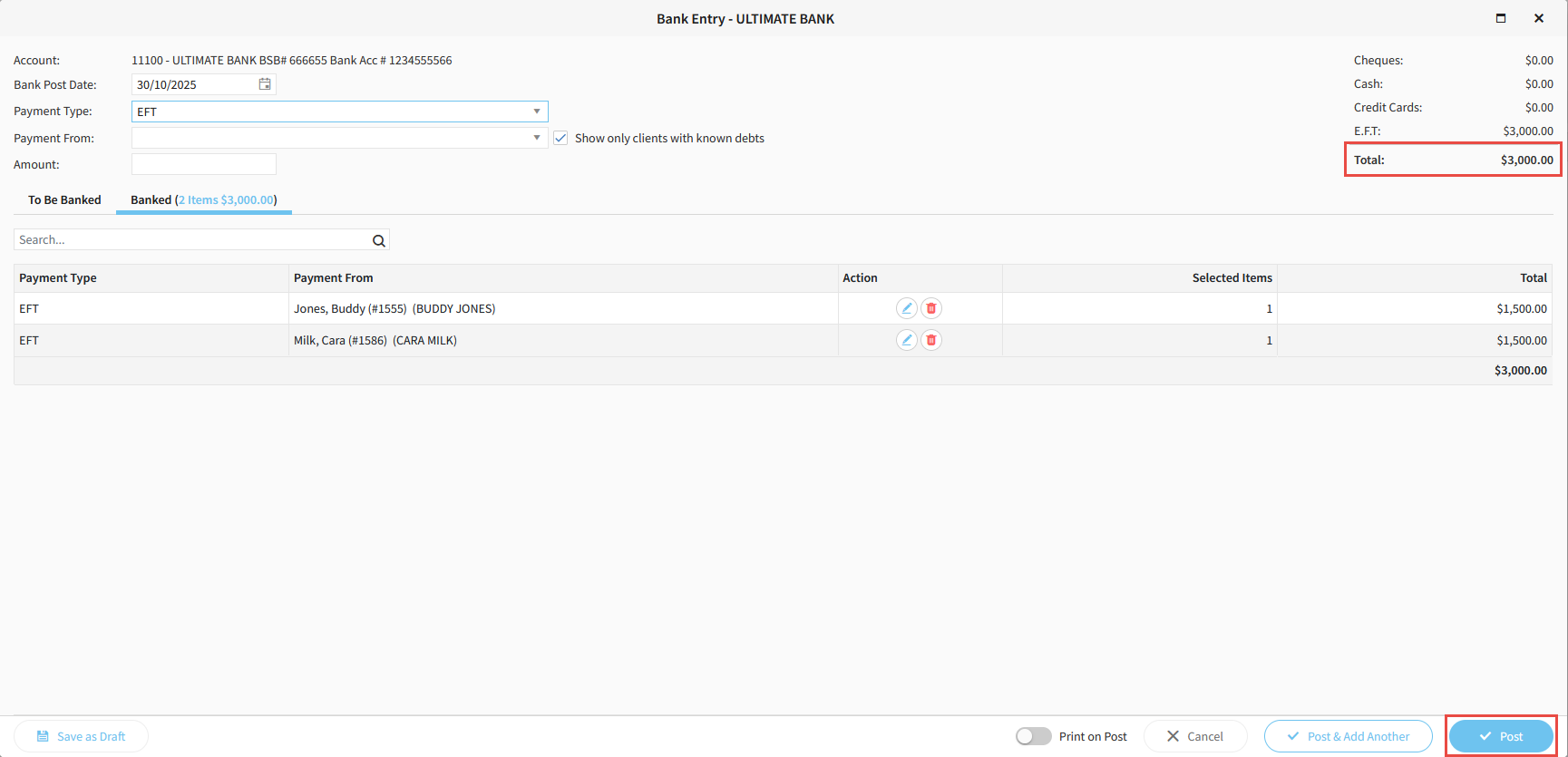Toggle the Print on Post switch
The height and width of the screenshot is (757, 1568).
pyautogui.click(x=1033, y=736)
